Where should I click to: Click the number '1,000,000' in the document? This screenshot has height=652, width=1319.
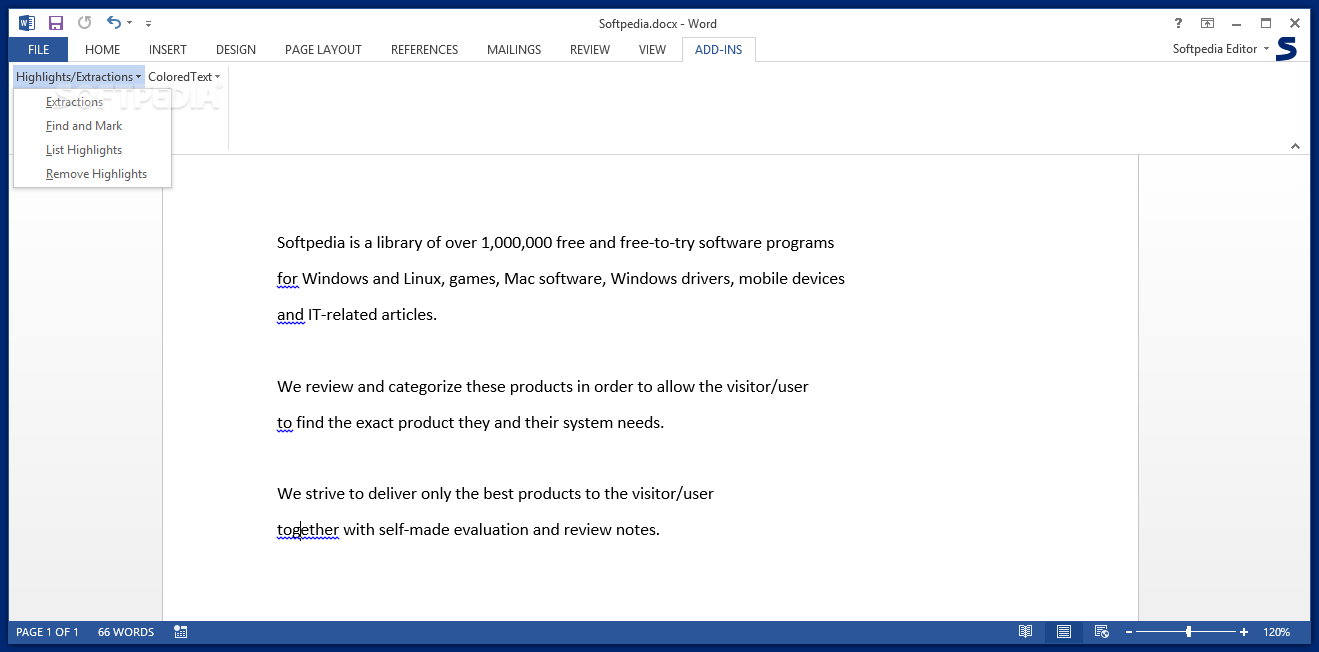pyautogui.click(x=517, y=243)
